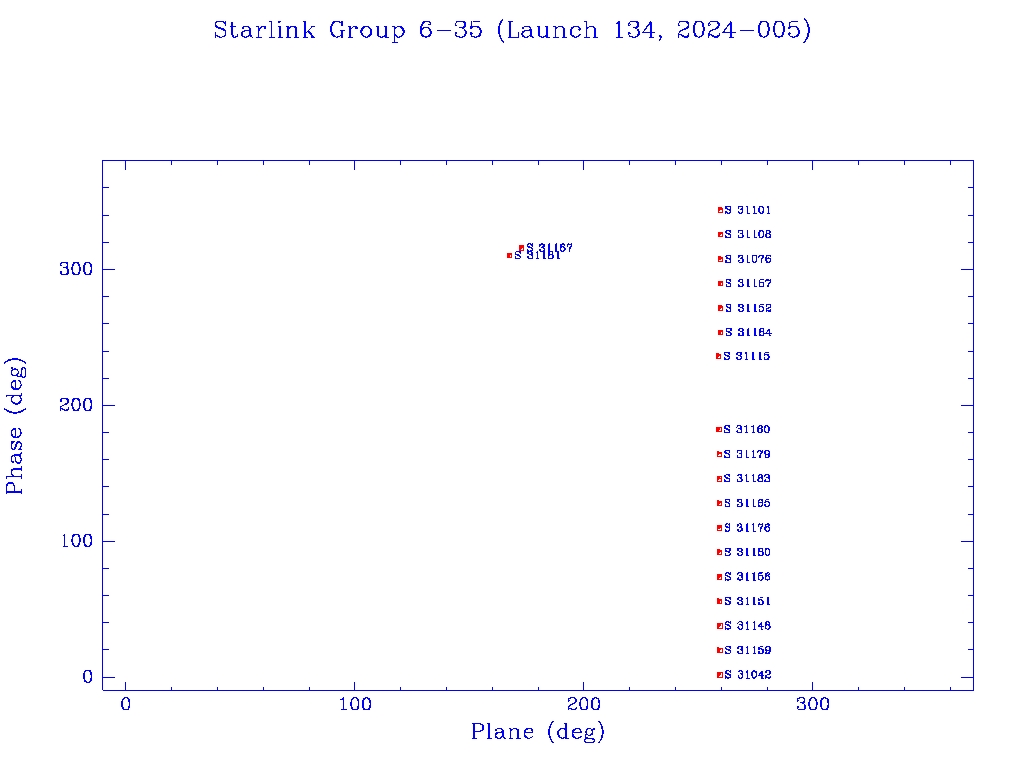Click the "200" tick label on Plane axis
This screenshot has height=768, width=1024.
point(584,704)
